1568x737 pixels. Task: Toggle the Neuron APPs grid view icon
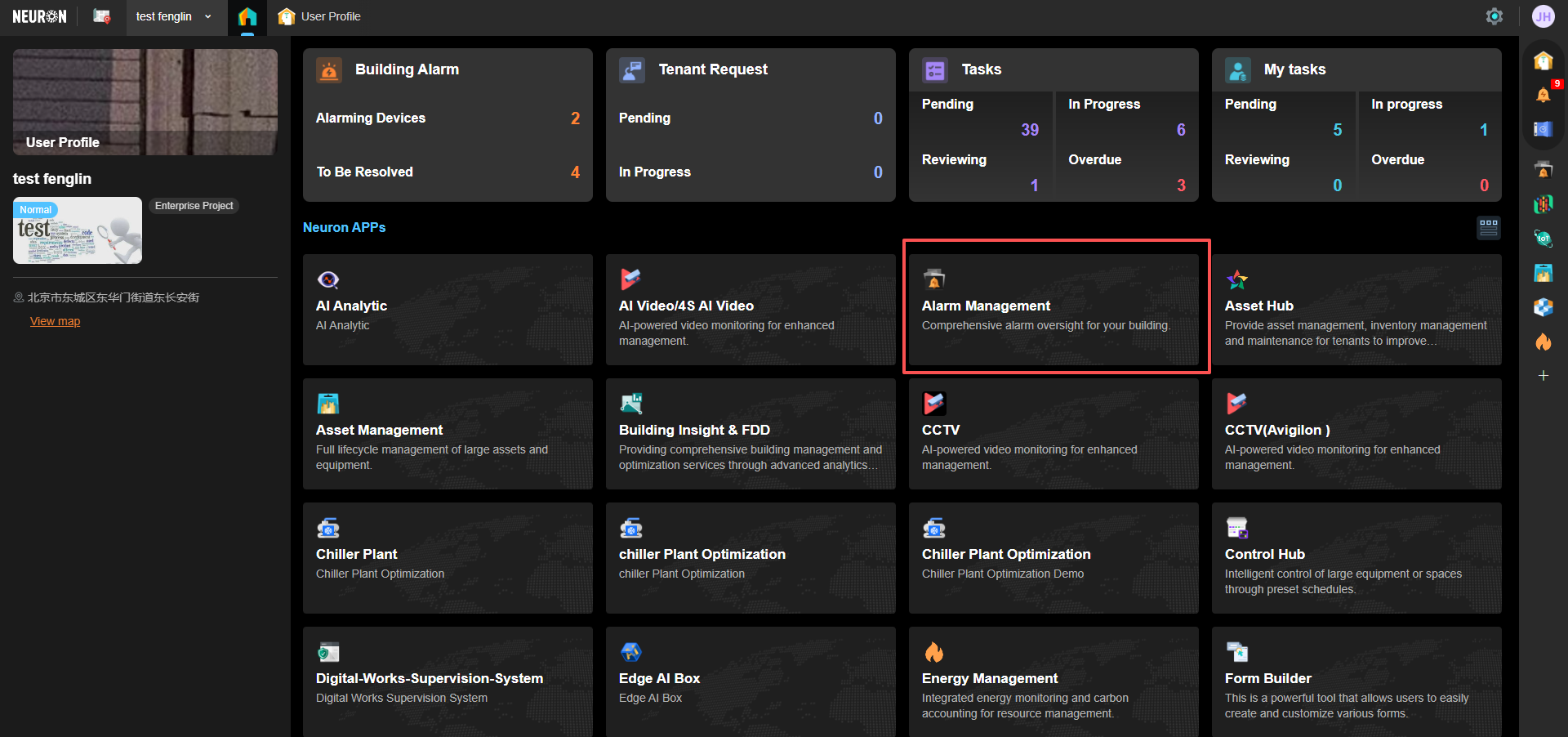(x=1488, y=227)
